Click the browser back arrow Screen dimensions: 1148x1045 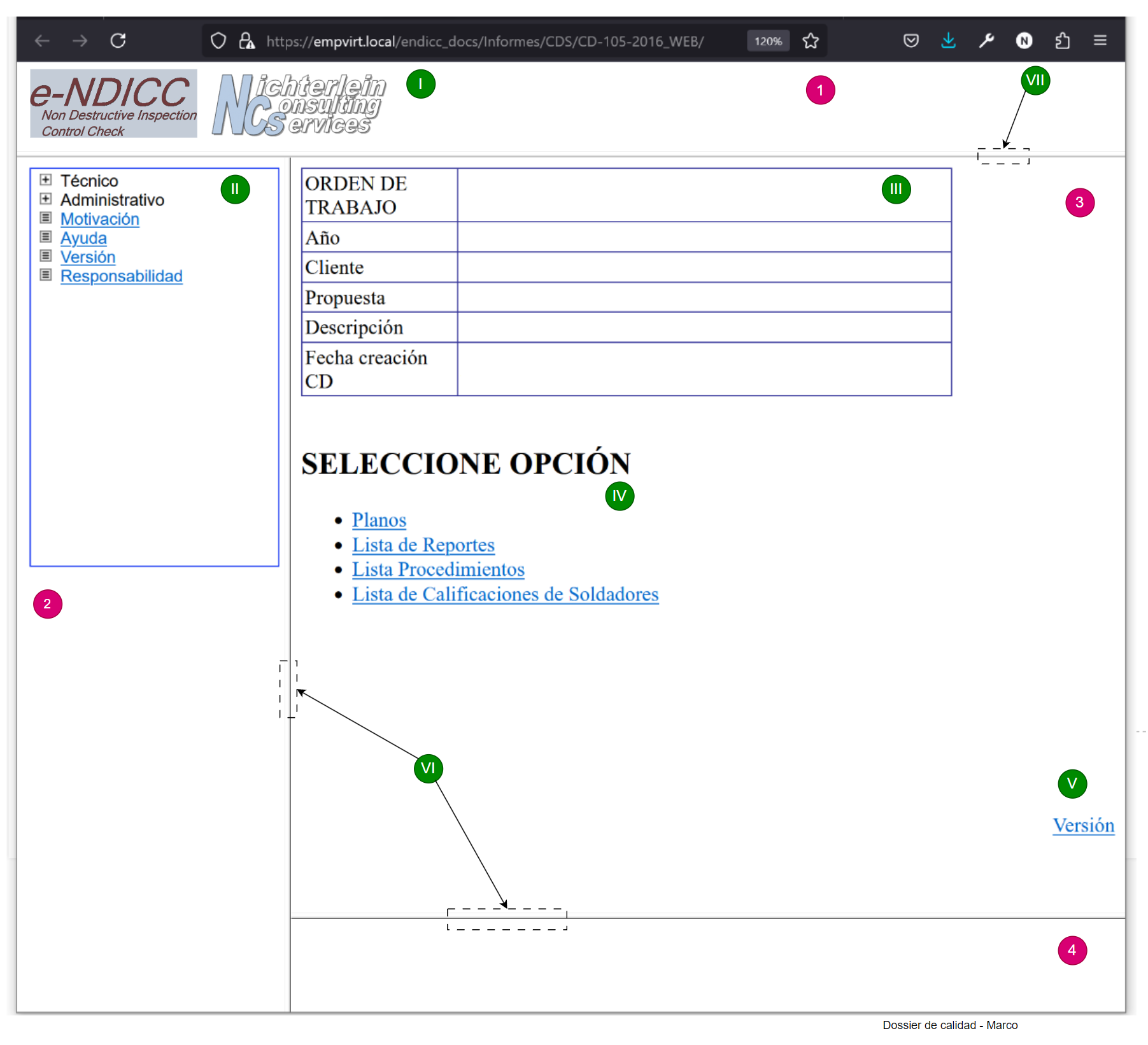42,41
